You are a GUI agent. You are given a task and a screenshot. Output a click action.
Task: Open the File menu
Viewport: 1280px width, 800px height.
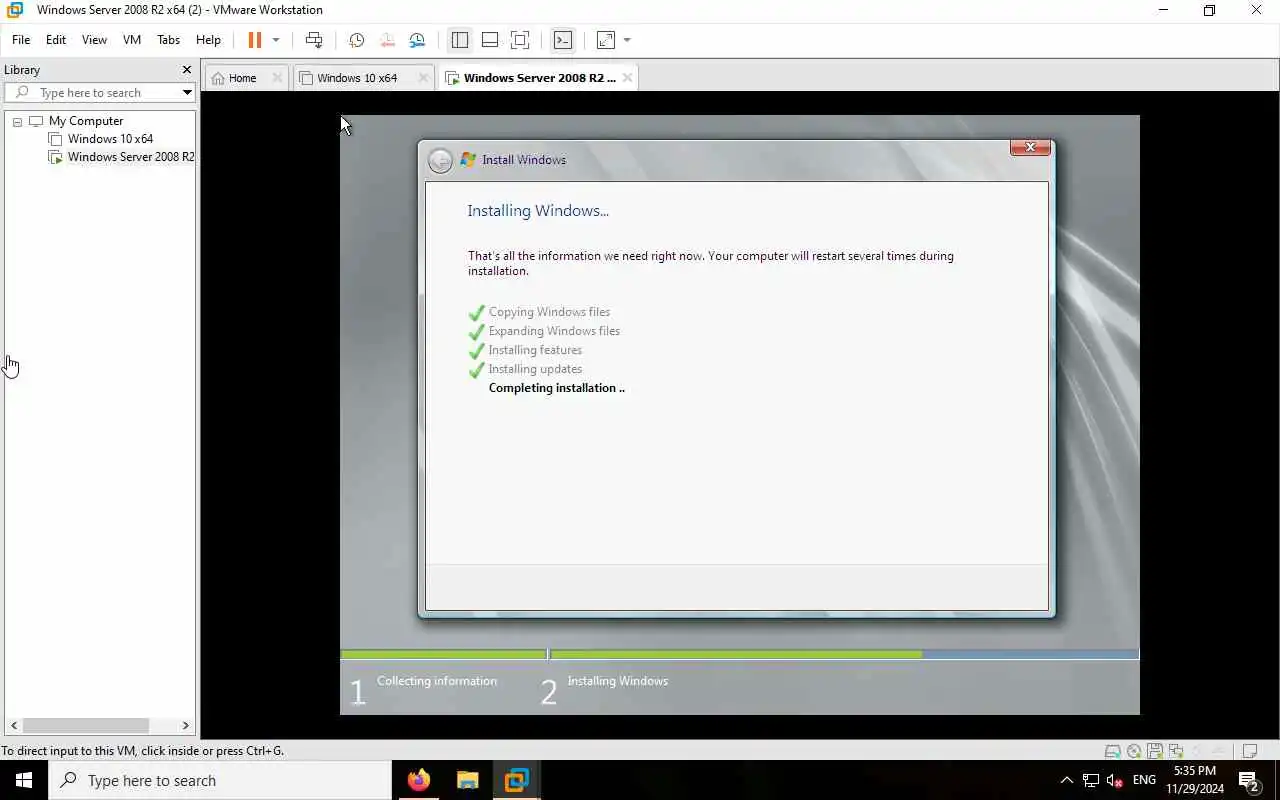coord(21,40)
